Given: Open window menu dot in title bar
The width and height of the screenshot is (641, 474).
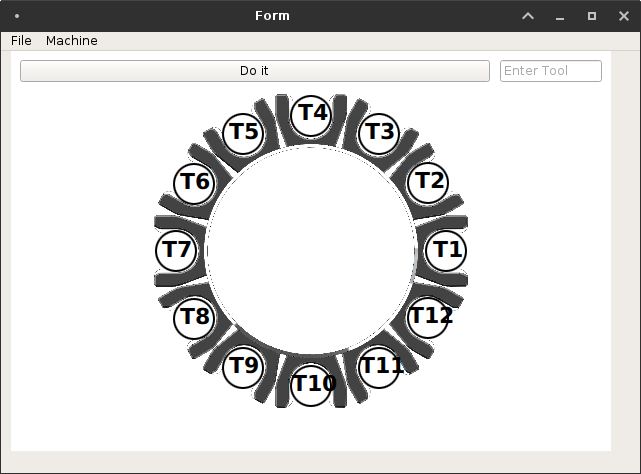Looking at the screenshot, I should tap(17, 16).
